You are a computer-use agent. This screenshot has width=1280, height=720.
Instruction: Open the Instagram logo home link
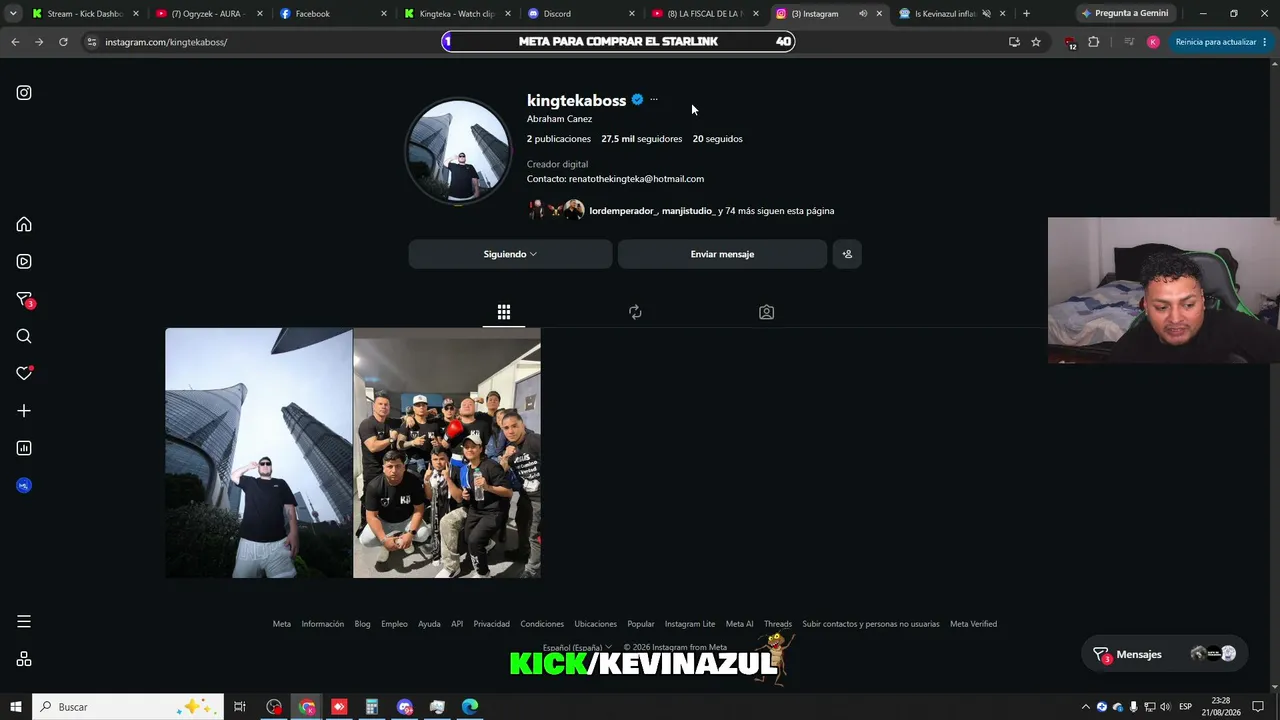point(24,93)
